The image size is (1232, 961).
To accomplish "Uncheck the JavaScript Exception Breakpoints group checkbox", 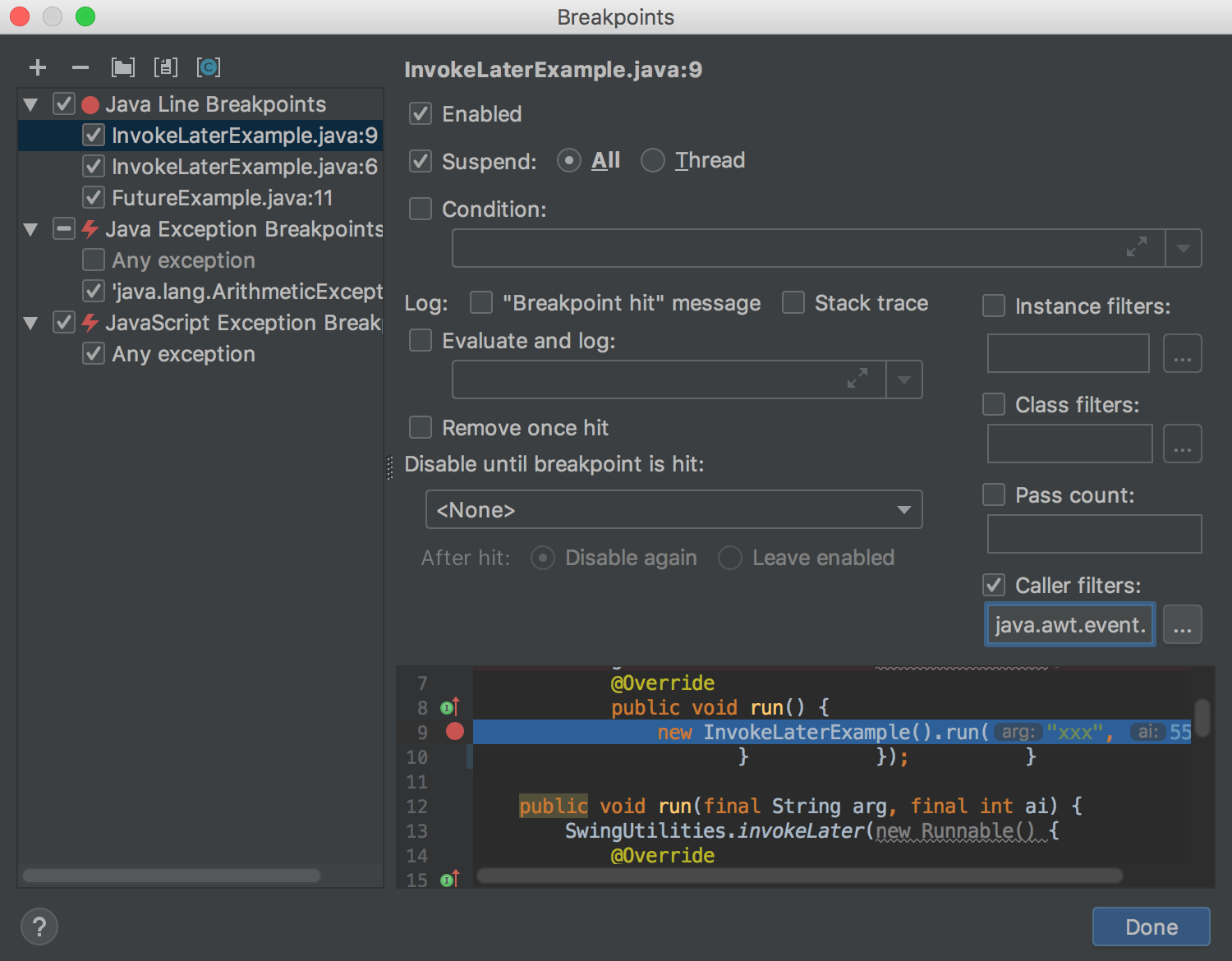I will (x=64, y=322).
